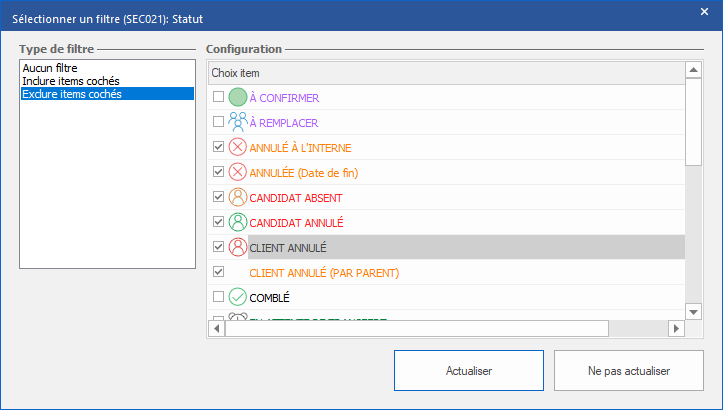723x410 pixels.
Task: Uncheck the CLIENT ANNULÉ (PAR PARENT) checkbox
Action: point(218,272)
